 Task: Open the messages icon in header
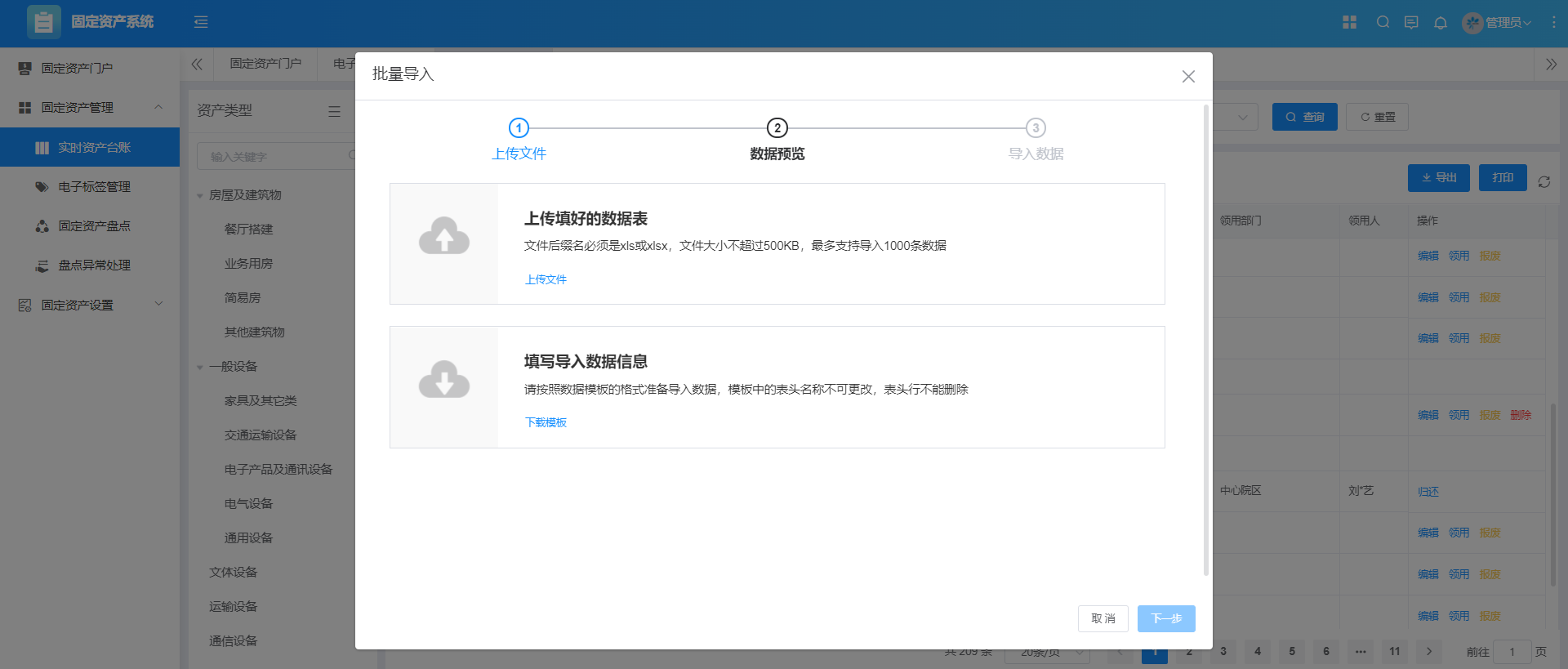1411,23
